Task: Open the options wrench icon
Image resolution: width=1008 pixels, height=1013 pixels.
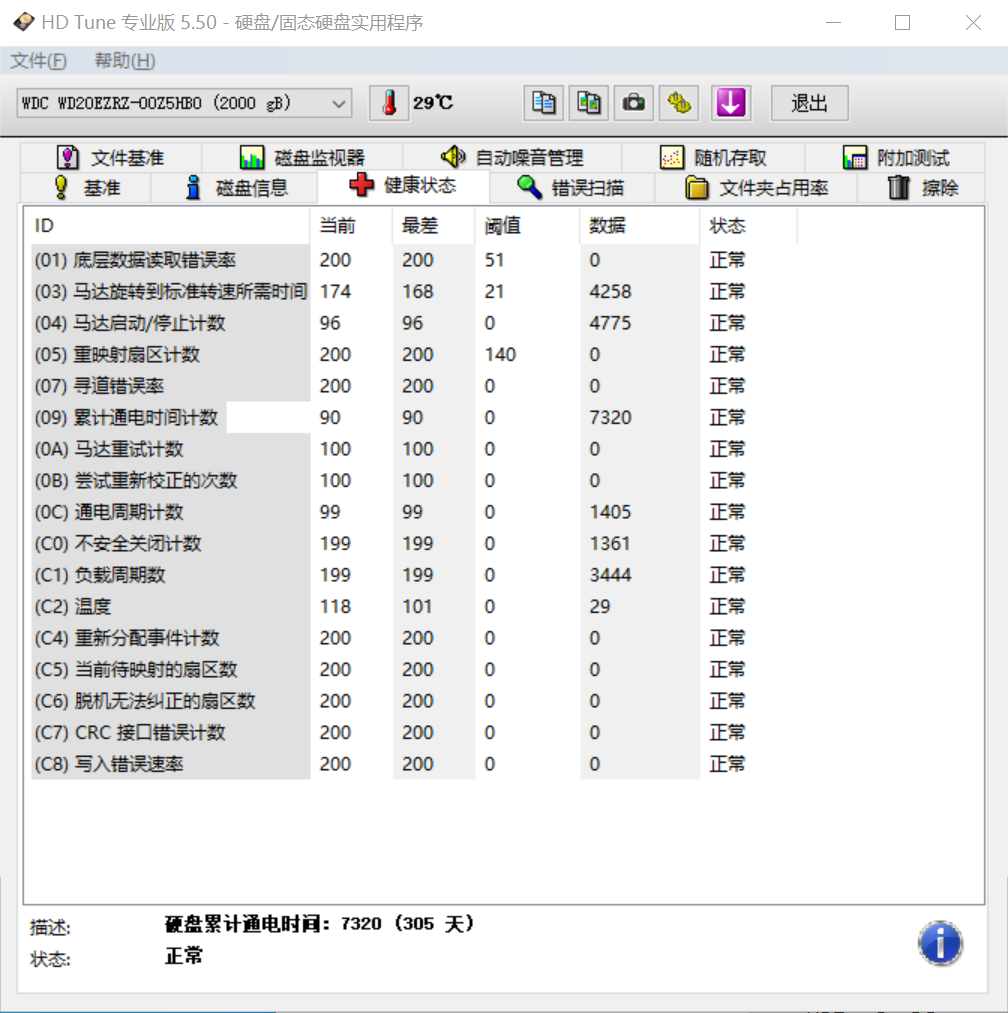Action: pyautogui.click(x=679, y=103)
